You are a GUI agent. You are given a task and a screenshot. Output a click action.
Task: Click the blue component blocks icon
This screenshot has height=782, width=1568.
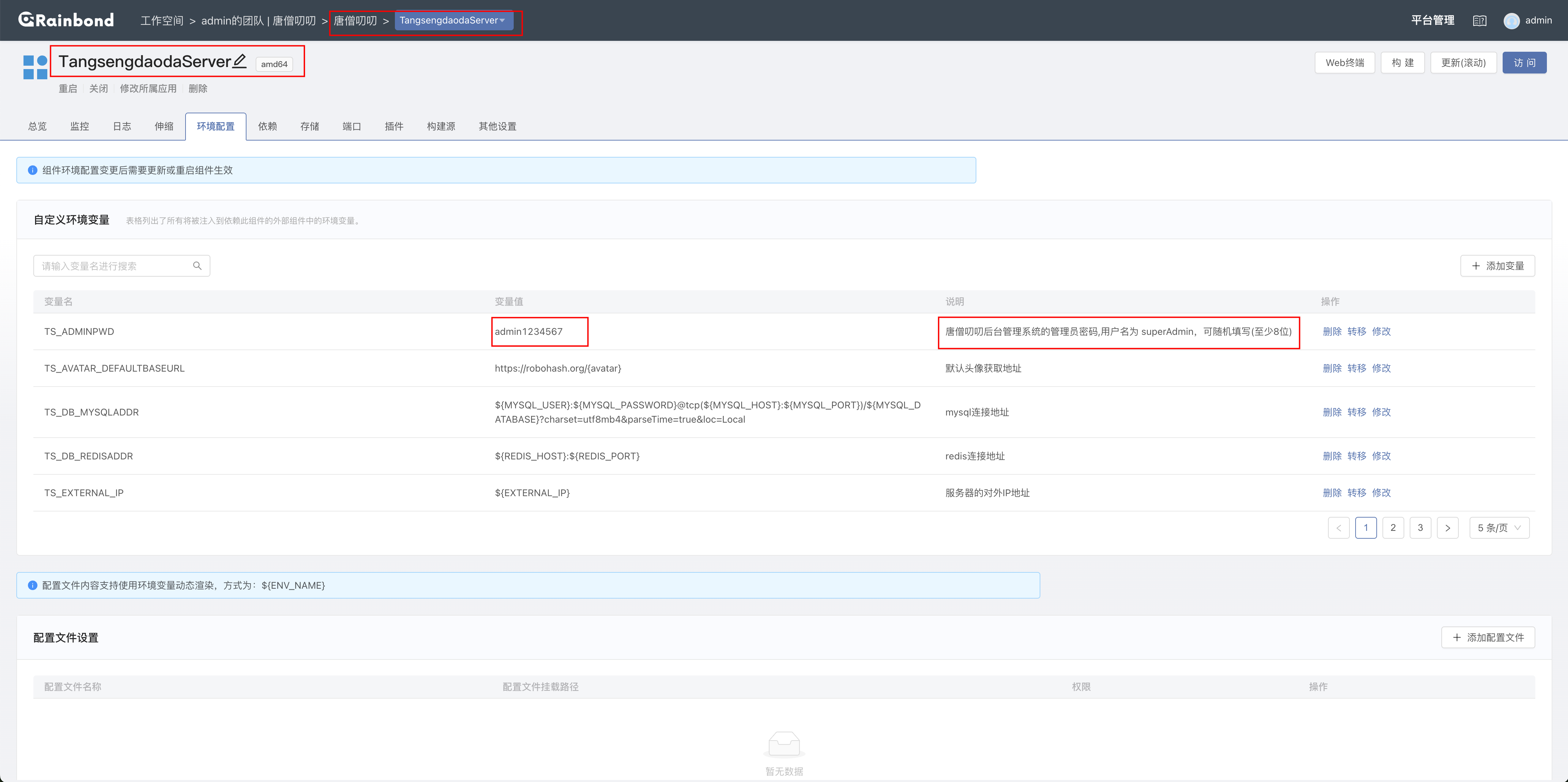pos(35,67)
